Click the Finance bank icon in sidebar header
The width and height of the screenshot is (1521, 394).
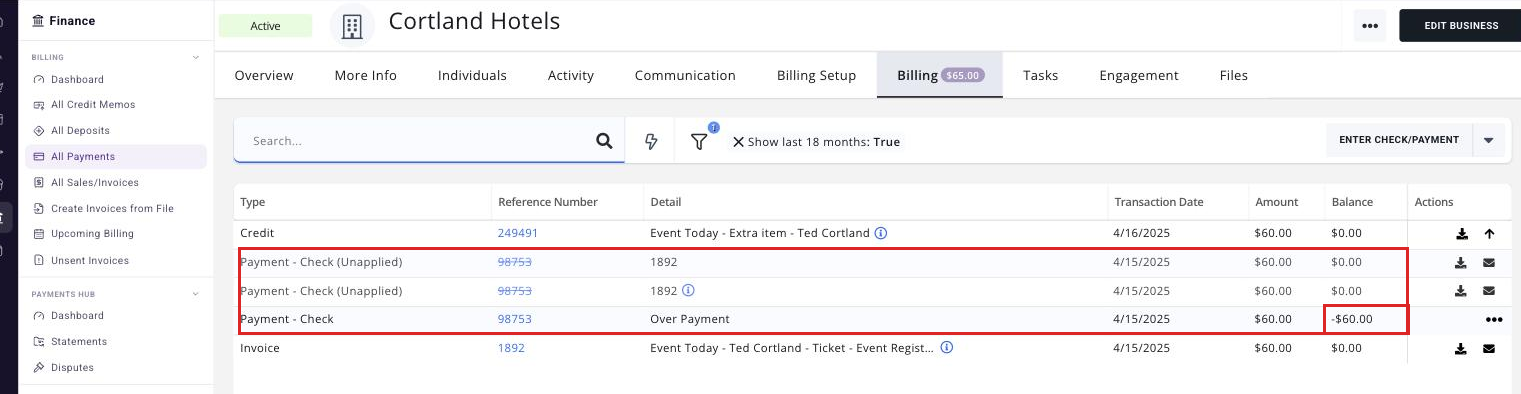coord(38,20)
